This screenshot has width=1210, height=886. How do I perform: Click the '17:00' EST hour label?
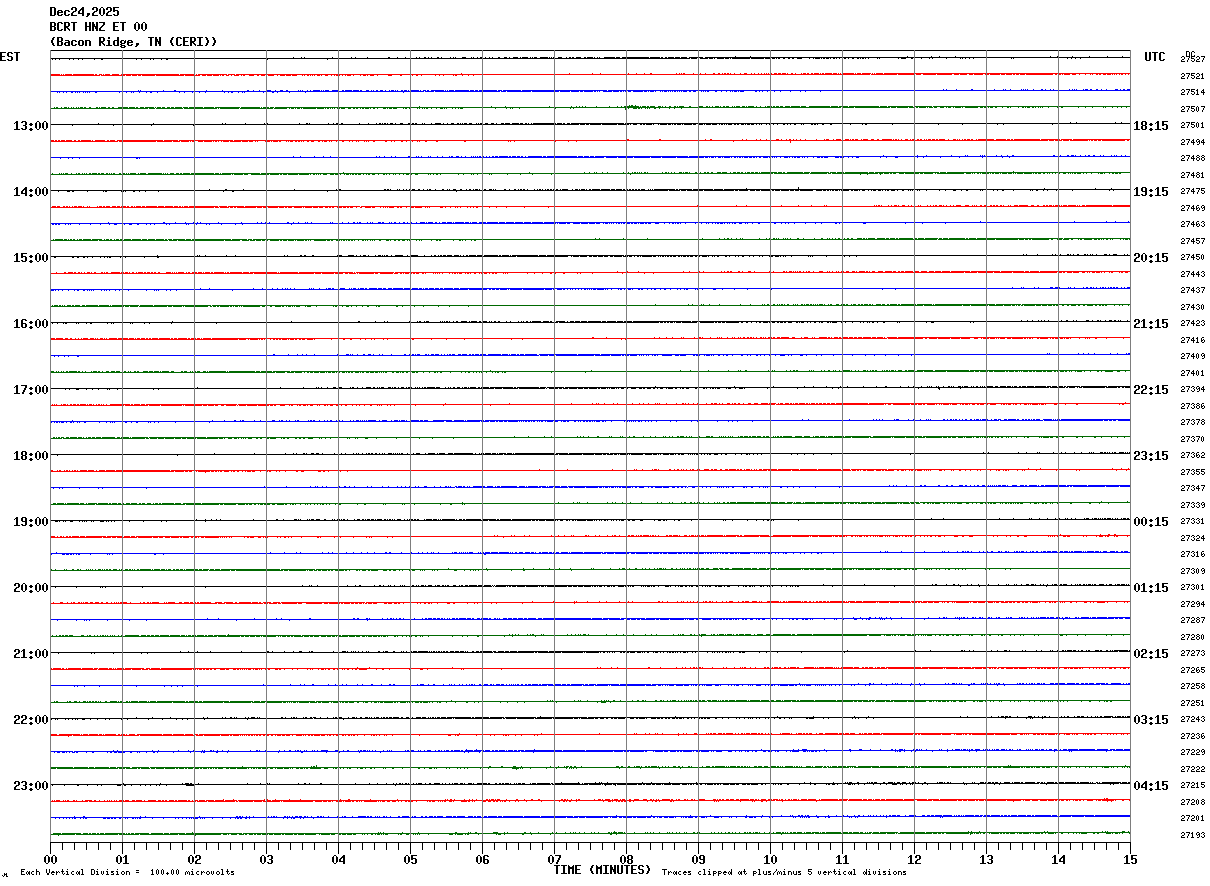(31, 390)
